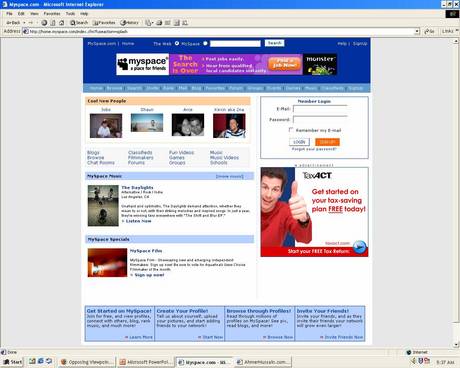Click Classifieds in the MySpace navigation bar
The width and height of the screenshot is (460, 368).
(332, 88)
